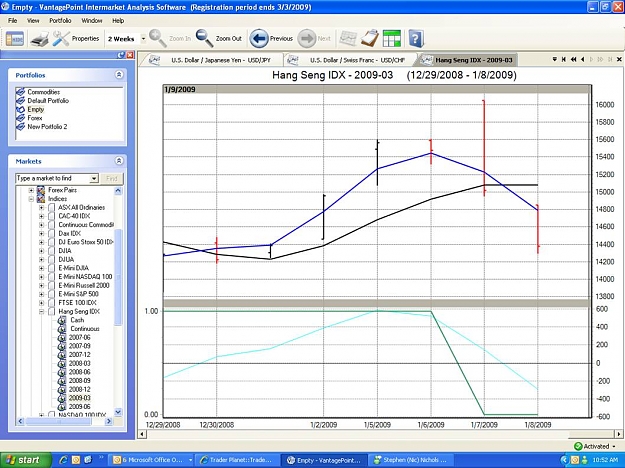This screenshot has height=468, width=625.
Task: Open the File menu
Action: tap(12, 21)
